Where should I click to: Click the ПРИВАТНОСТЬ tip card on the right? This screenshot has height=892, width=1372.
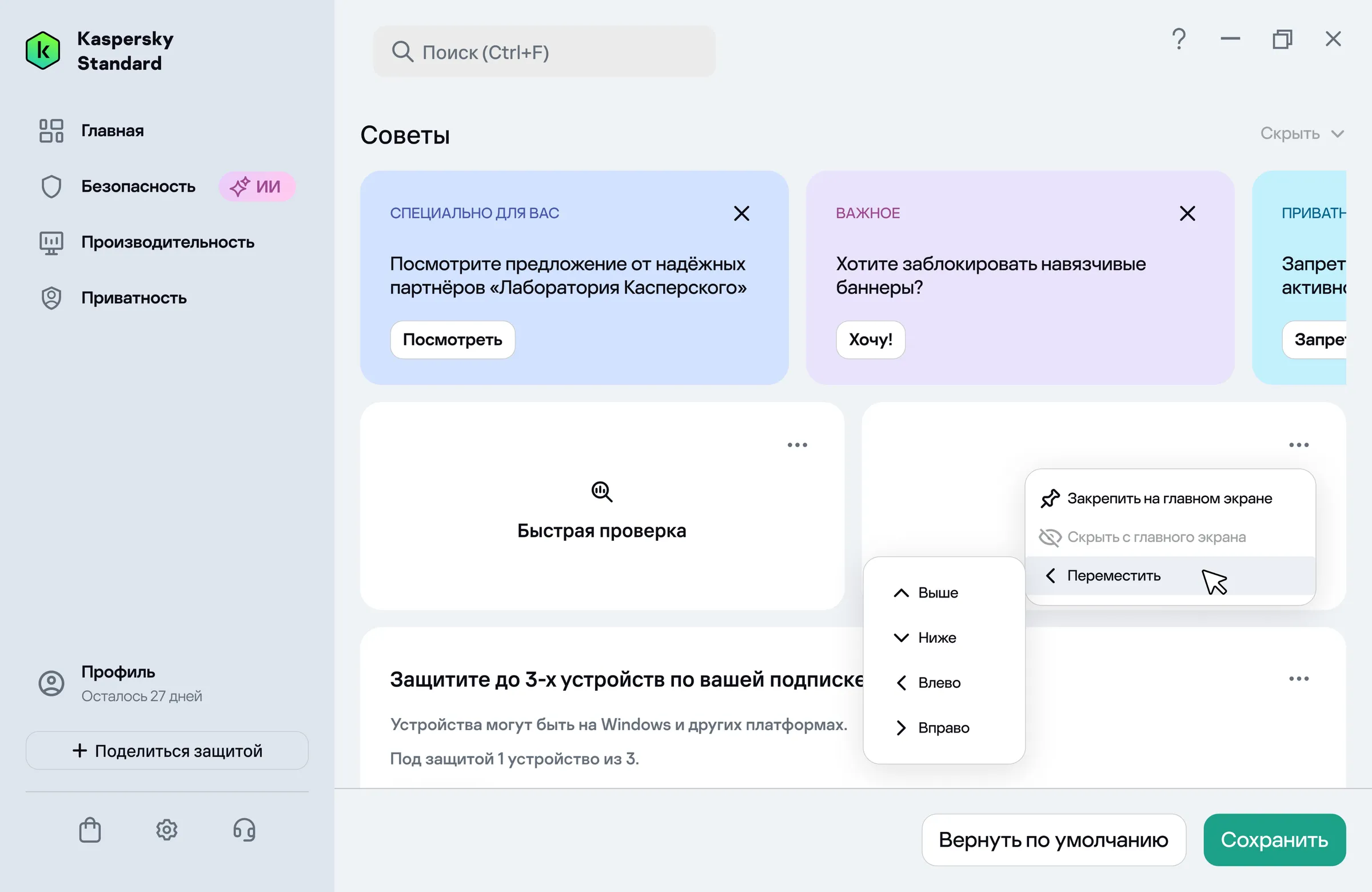(x=1299, y=278)
